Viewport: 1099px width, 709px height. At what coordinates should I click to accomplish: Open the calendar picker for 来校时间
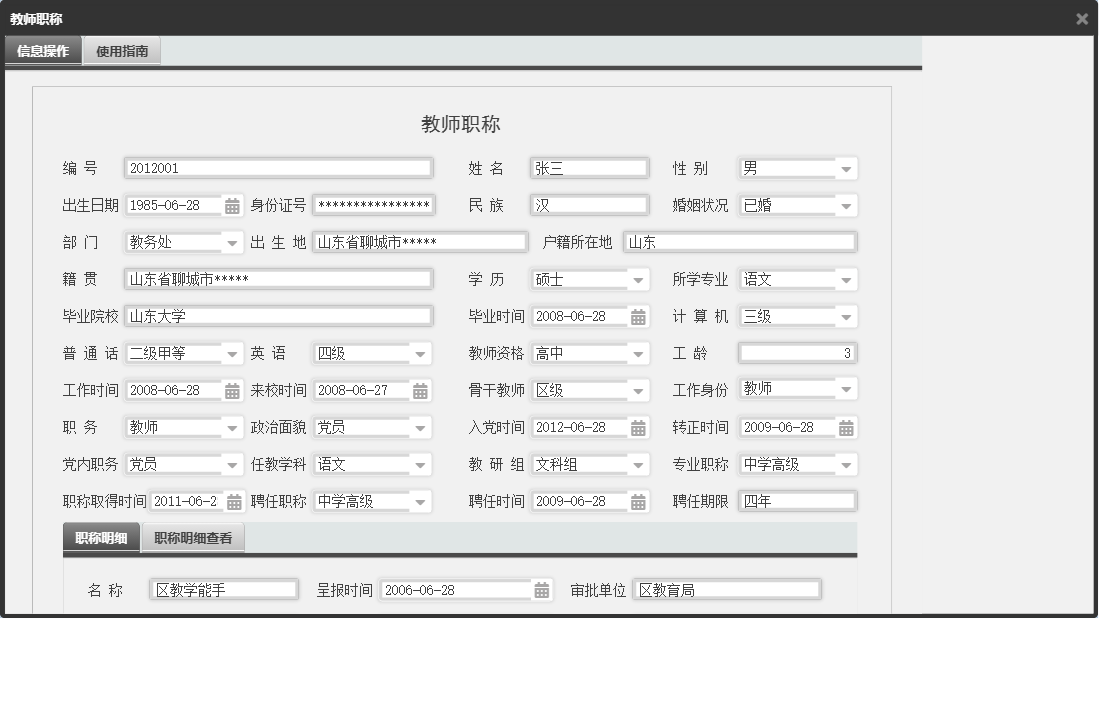click(421, 390)
